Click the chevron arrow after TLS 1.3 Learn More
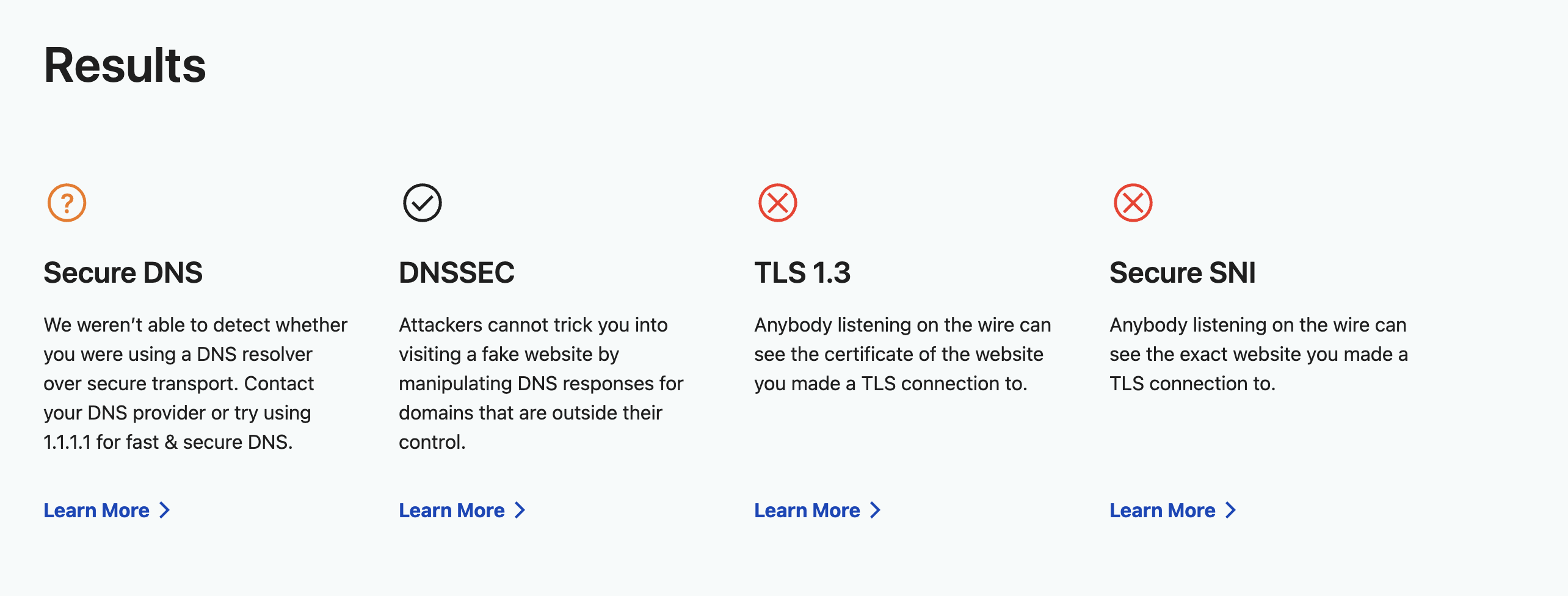This screenshot has width=1568, height=596. click(875, 511)
